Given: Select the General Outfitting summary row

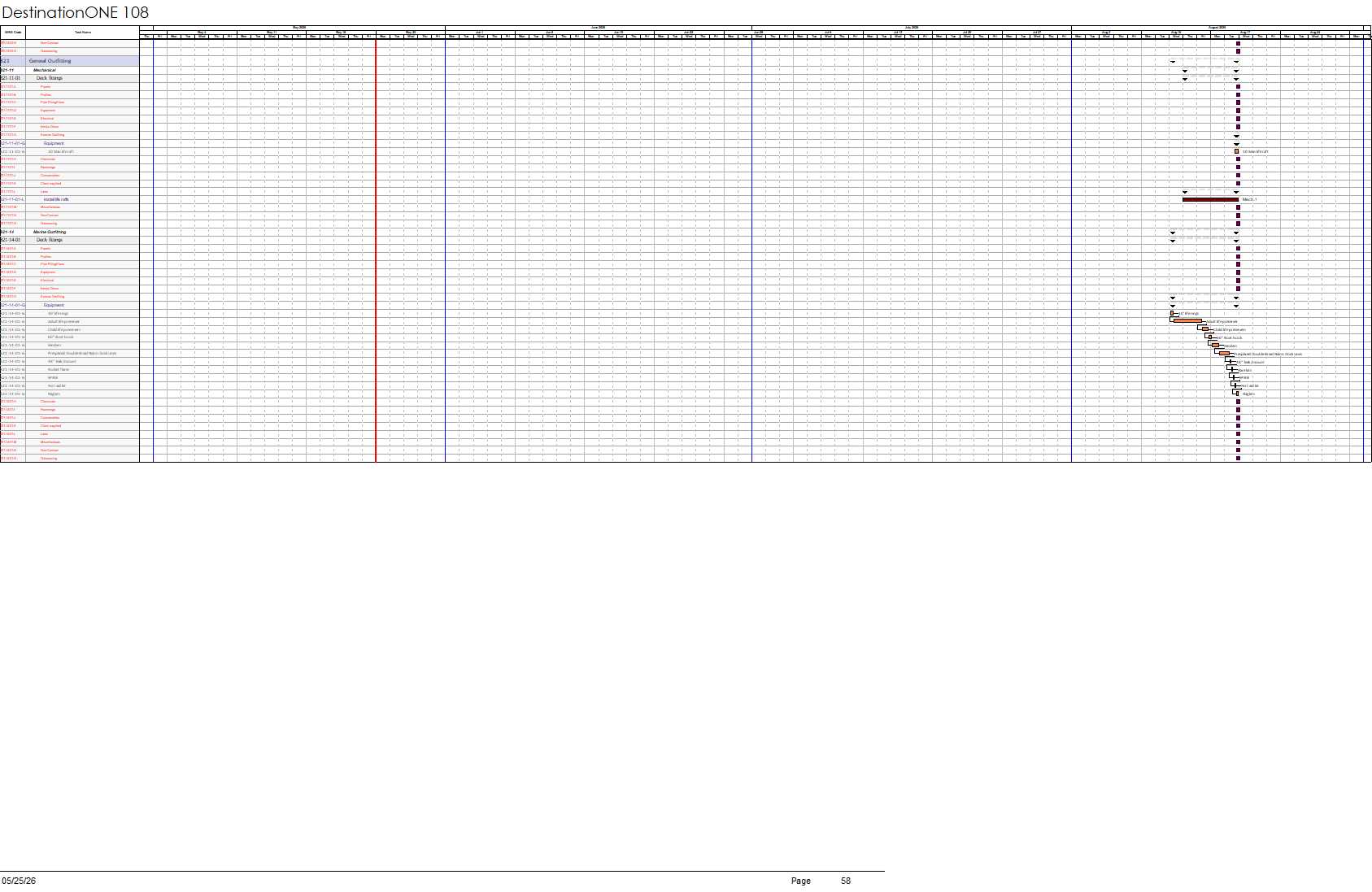Looking at the screenshot, I should pyautogui.click(x=70, y=61).
